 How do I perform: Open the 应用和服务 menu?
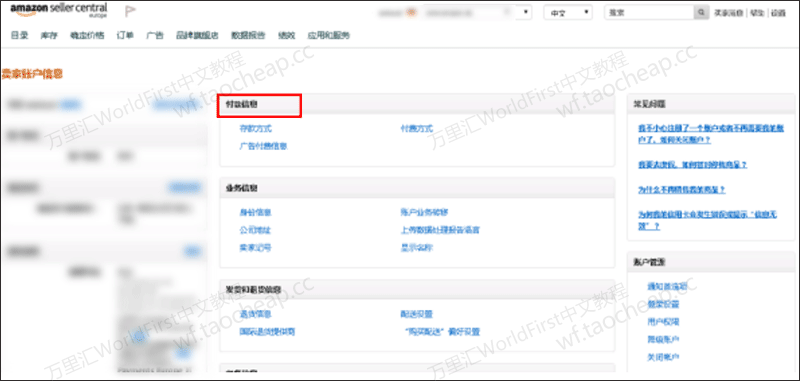click(x=329, y=35)
